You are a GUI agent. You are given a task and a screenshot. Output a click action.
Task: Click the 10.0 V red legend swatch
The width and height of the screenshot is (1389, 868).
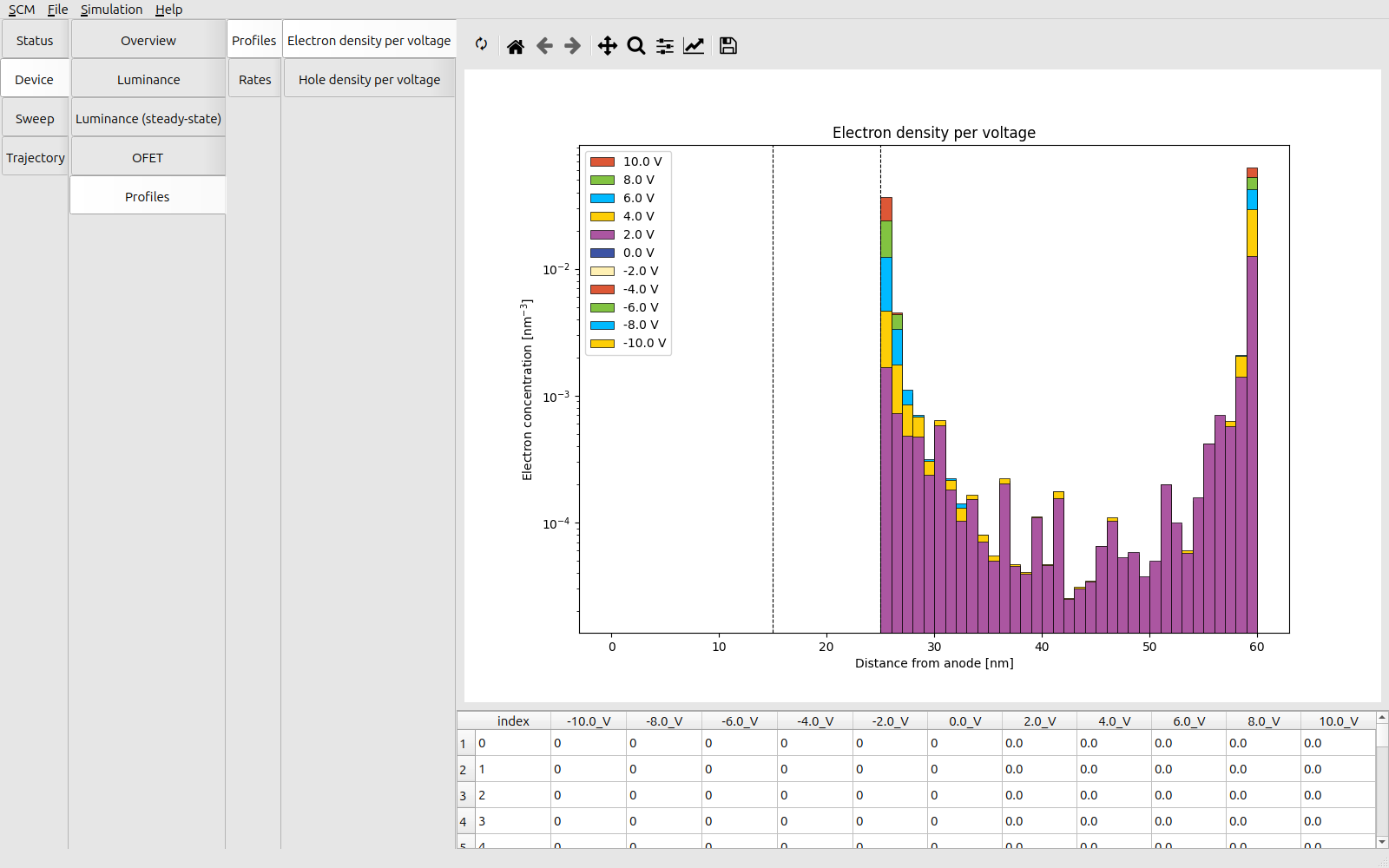tap(602, 161)
